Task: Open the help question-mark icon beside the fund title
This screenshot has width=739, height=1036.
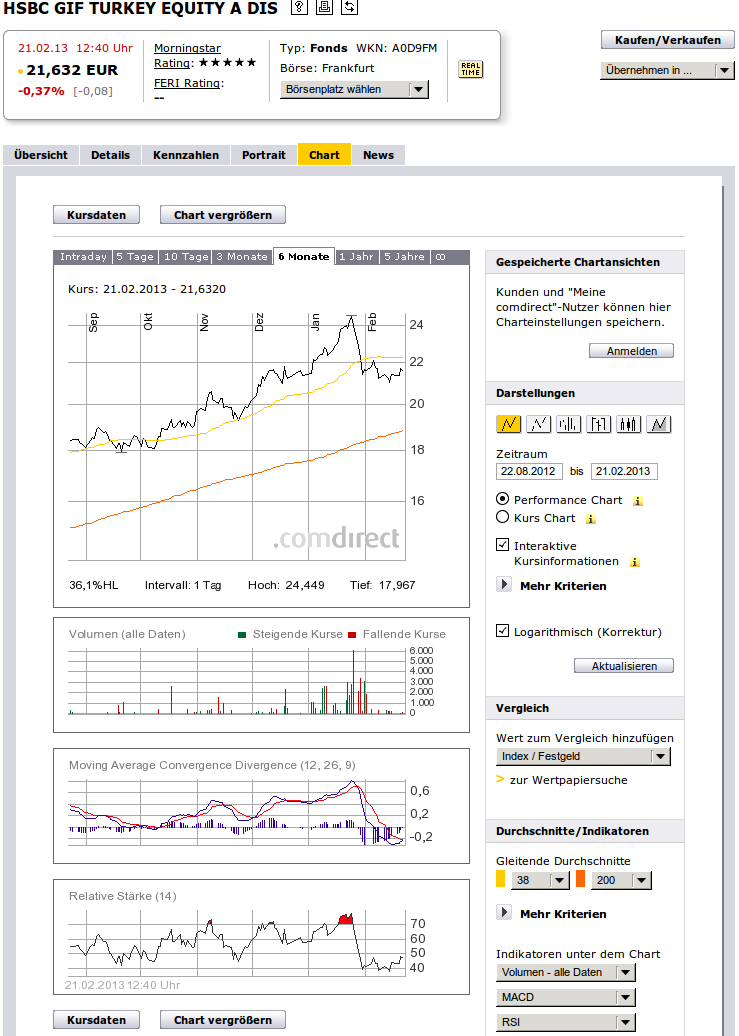Action: point(299,7)
